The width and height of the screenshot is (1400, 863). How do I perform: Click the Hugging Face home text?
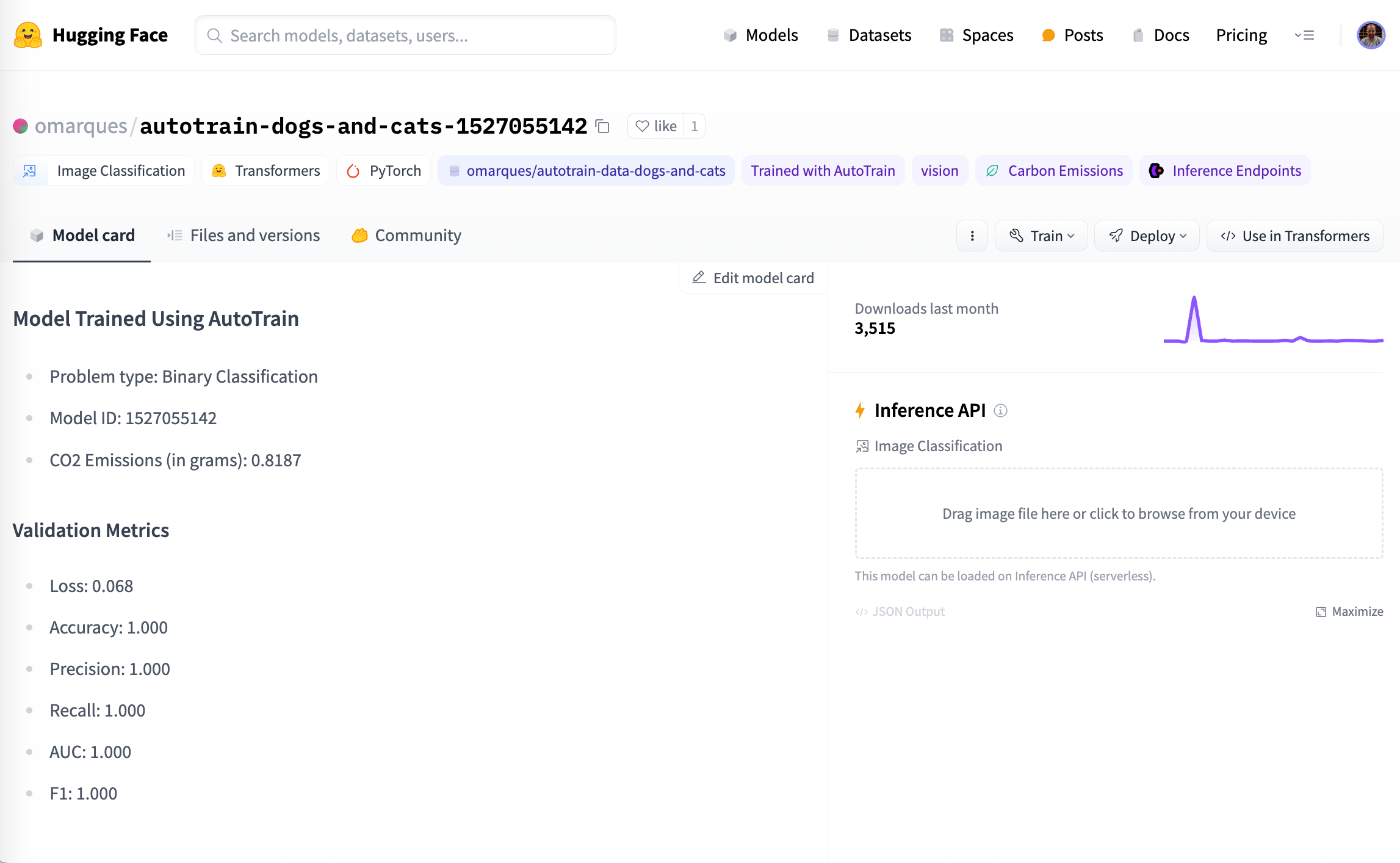110,35
